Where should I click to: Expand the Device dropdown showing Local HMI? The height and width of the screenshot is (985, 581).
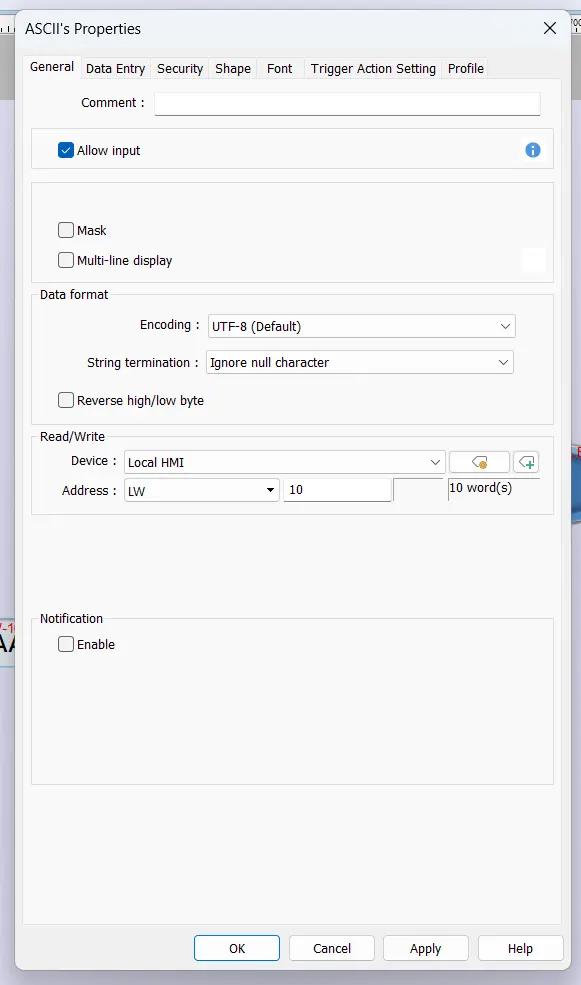285,462
